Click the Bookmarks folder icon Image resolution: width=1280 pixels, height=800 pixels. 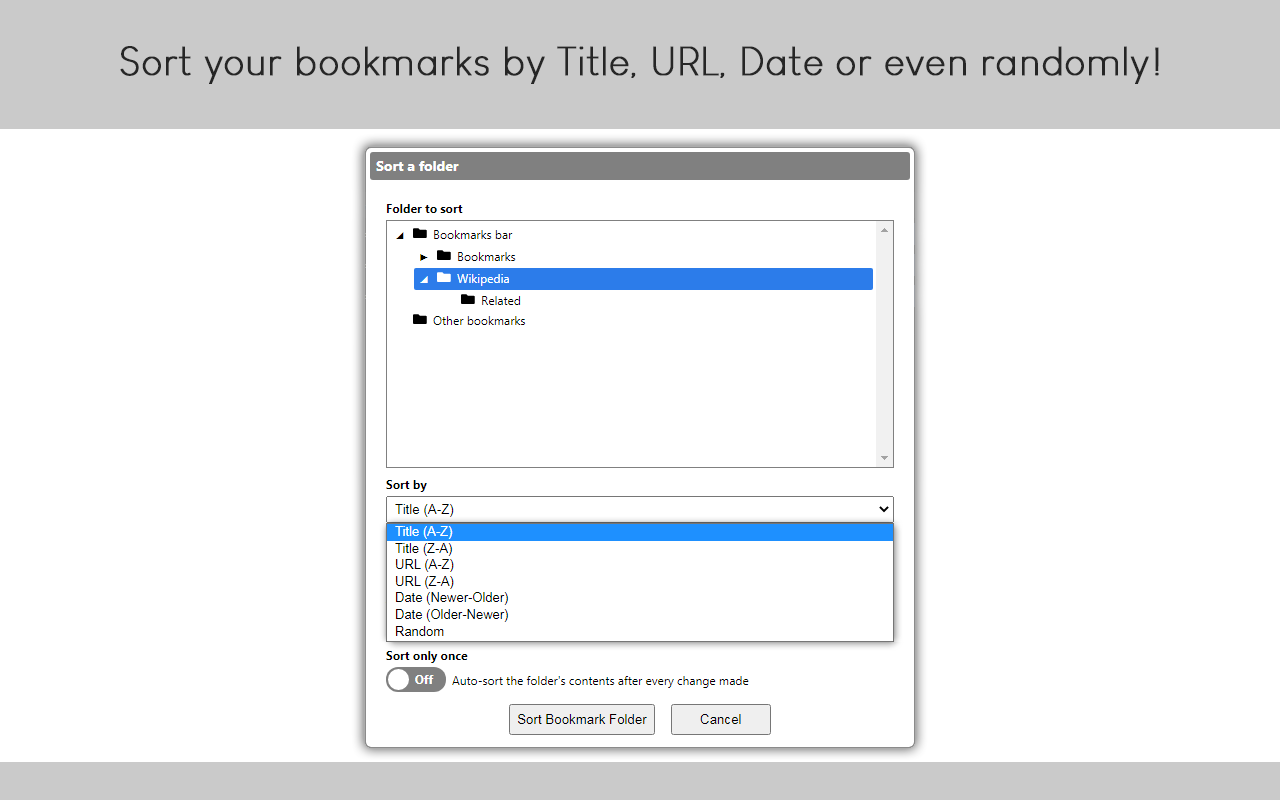click(x=443, y=256)
